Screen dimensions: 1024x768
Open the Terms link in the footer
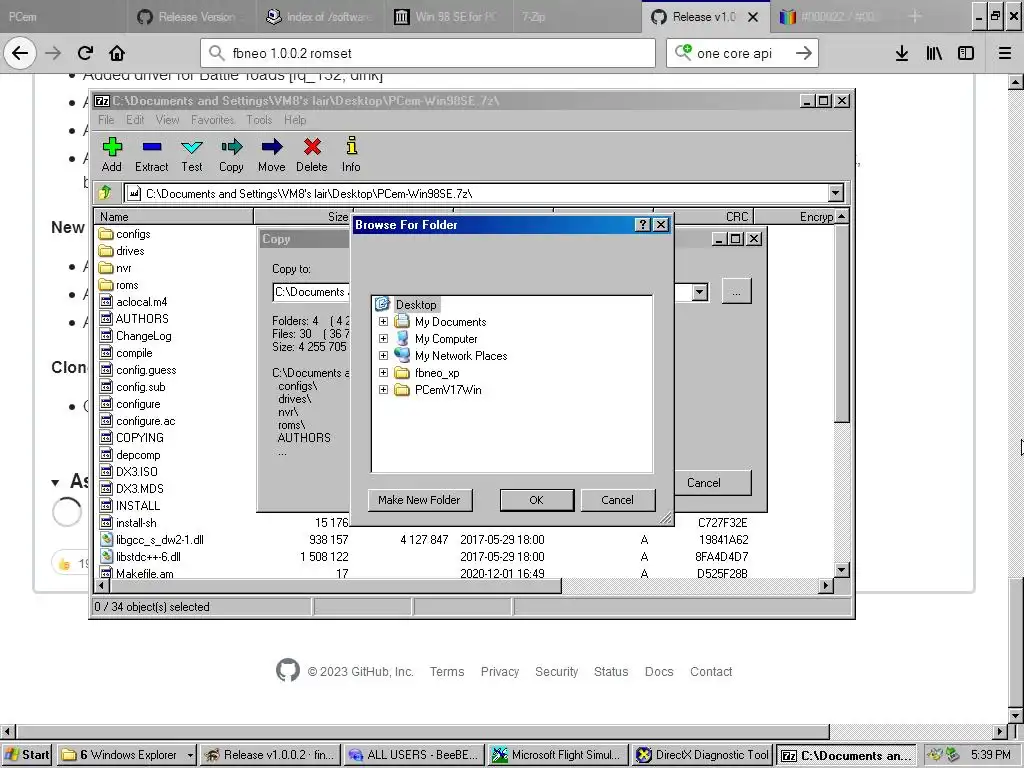447,671
